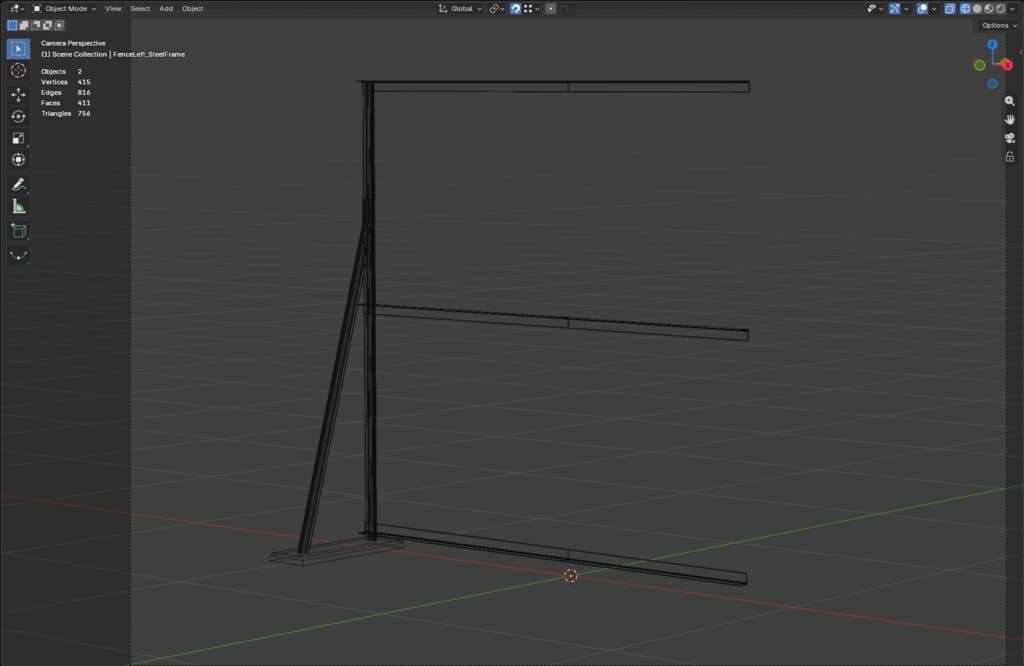Toggle proportional editing button

click(x=551, y=8)
